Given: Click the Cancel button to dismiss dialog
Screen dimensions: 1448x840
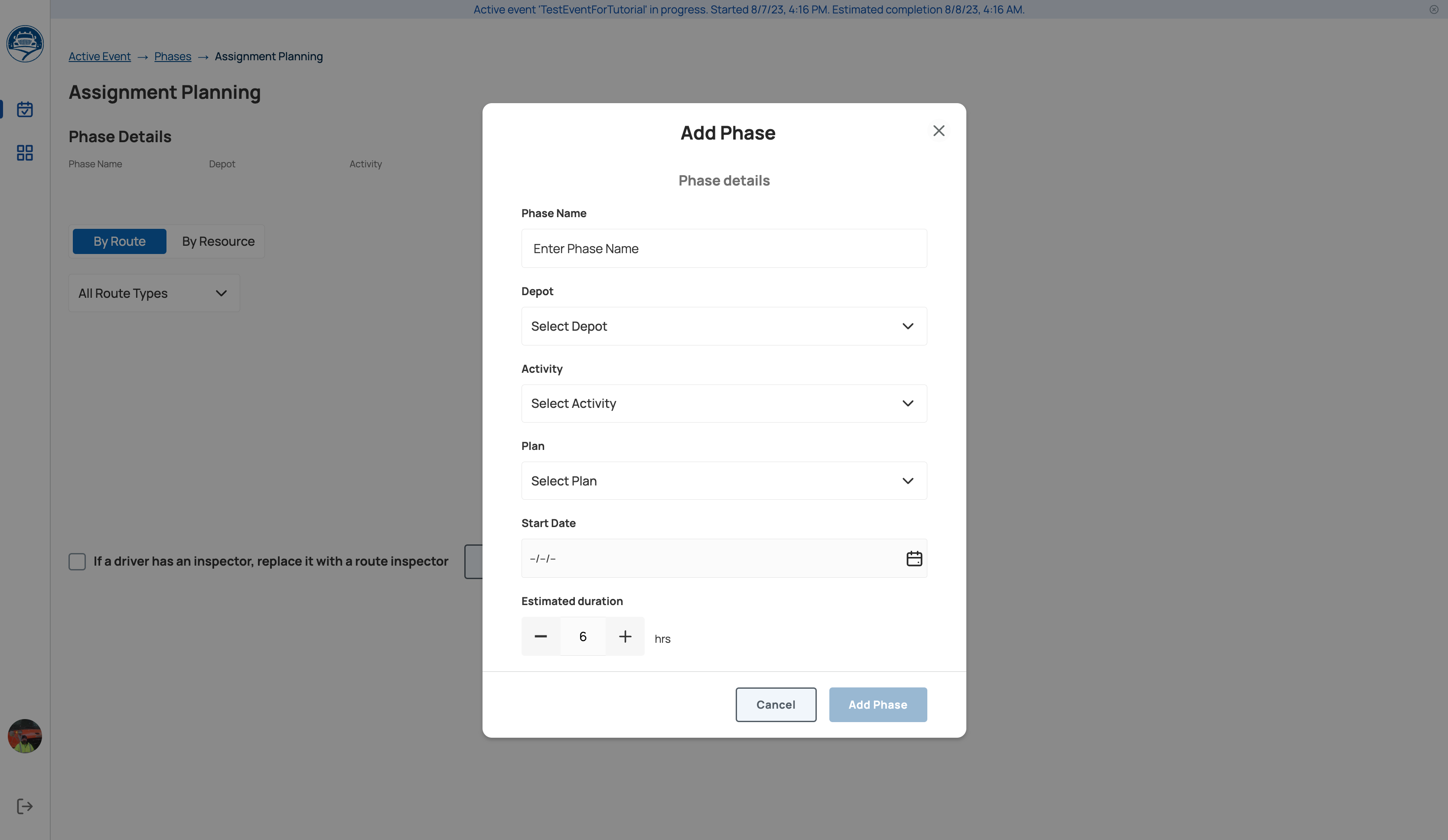Looking at the screenshot, I should point(776,704).
